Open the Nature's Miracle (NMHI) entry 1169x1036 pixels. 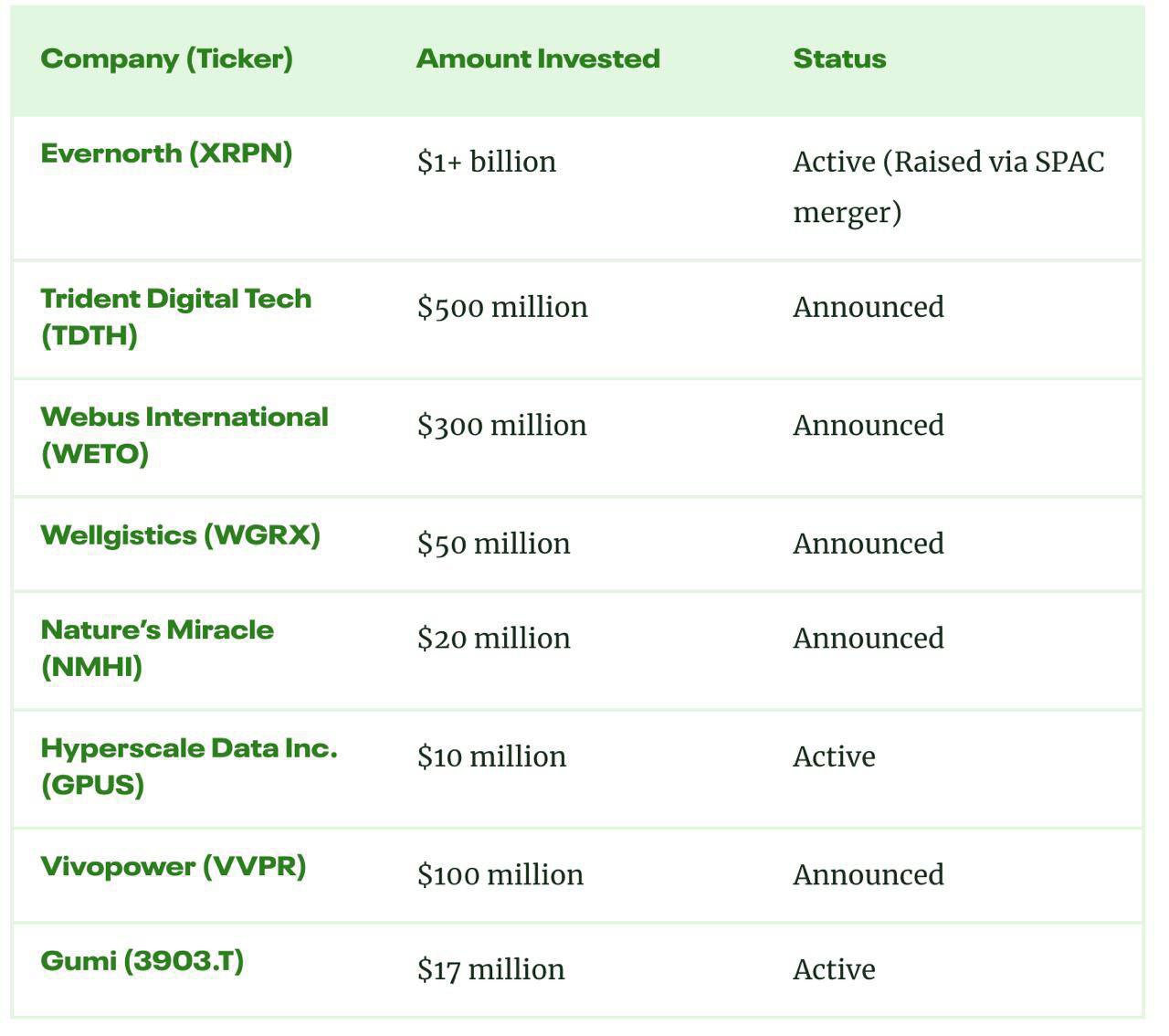point(156,648)
